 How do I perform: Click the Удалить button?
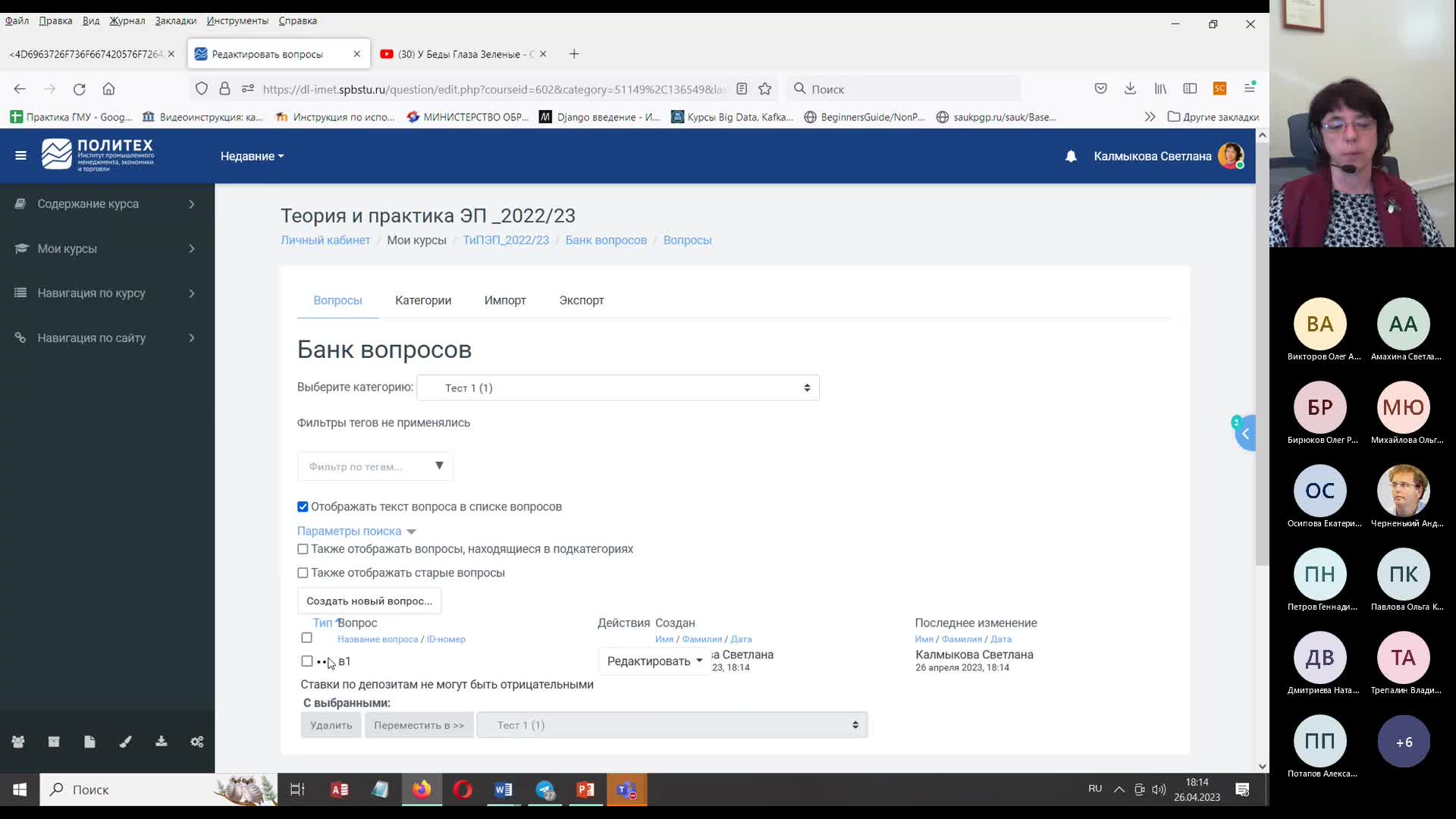coord(331,725)
